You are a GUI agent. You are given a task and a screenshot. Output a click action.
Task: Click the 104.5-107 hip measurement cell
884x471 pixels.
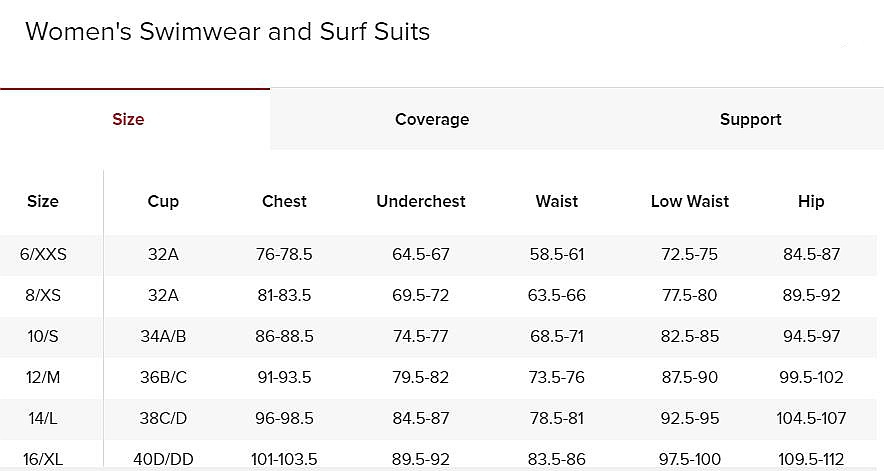[811, 418]
